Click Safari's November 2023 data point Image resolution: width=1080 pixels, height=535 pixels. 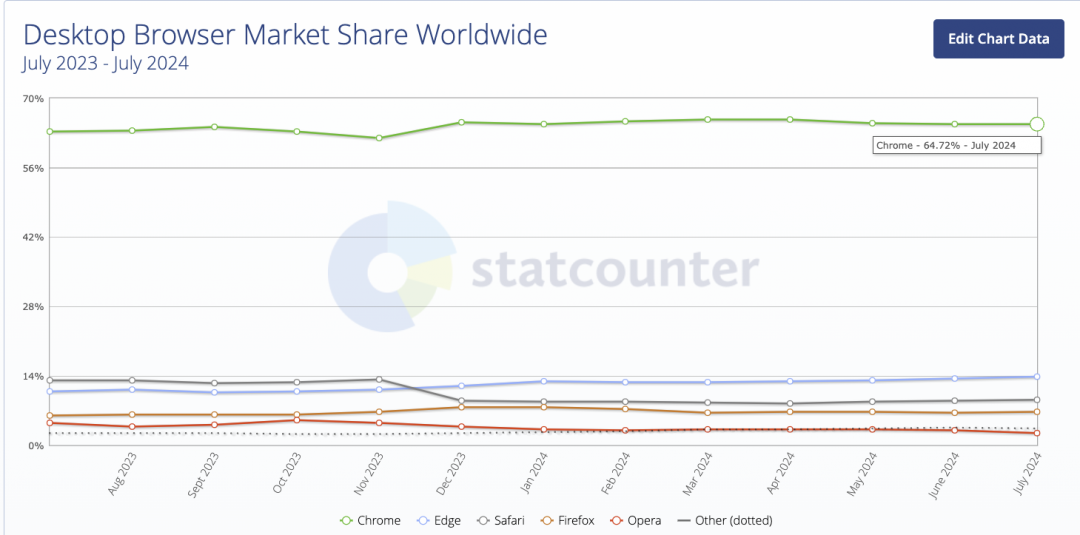tap(379, 379)
